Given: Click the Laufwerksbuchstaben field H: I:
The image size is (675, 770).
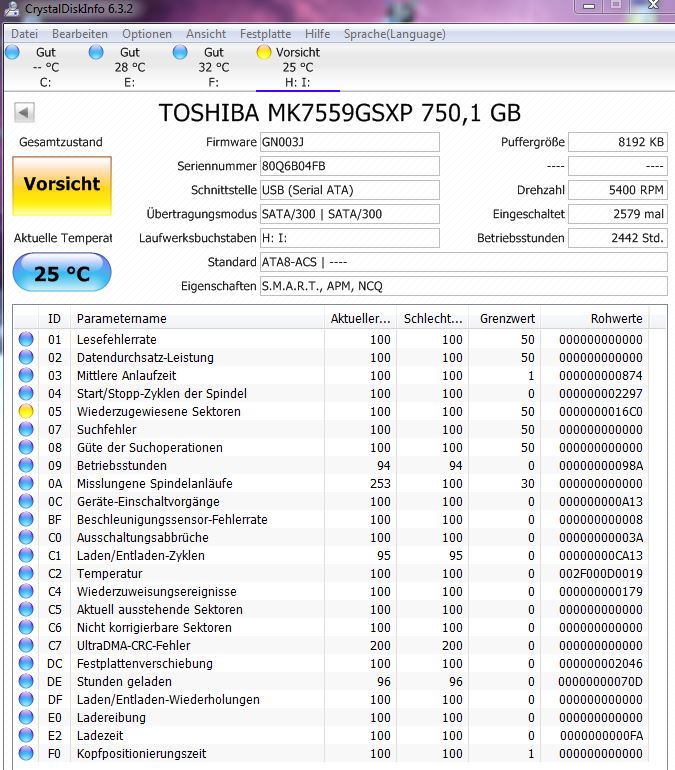Looking at the screenshot, I should 350,238.
